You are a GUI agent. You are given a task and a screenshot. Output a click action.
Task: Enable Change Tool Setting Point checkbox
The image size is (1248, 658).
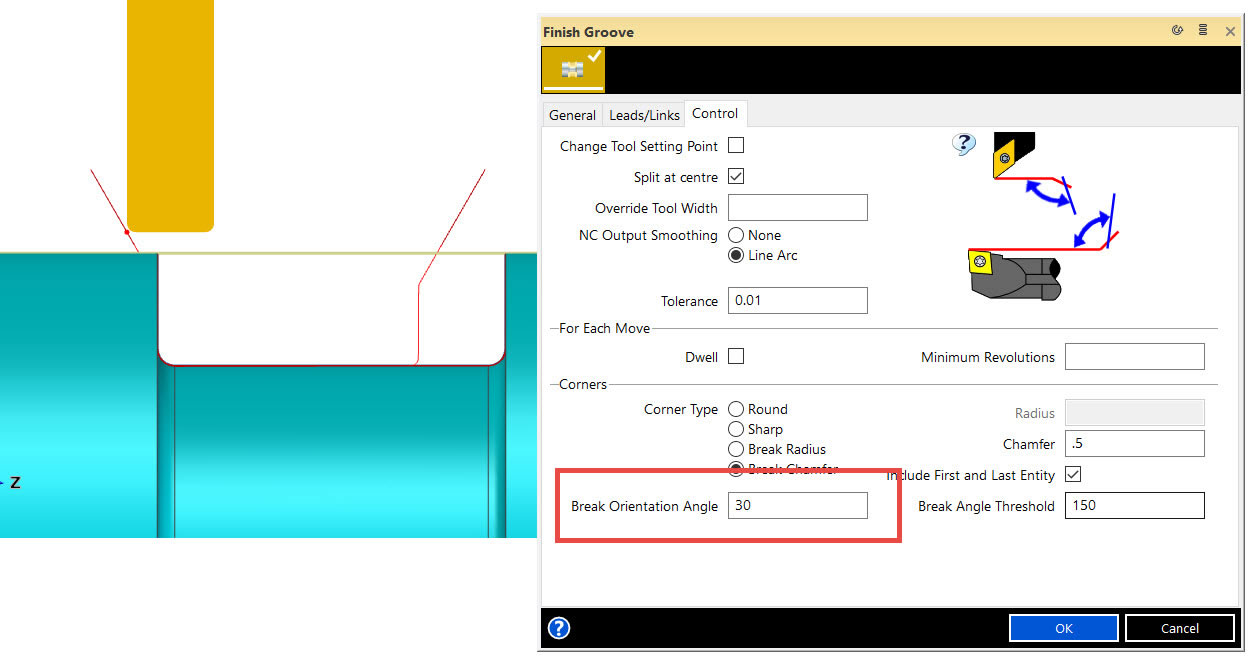tap(736, 146)
